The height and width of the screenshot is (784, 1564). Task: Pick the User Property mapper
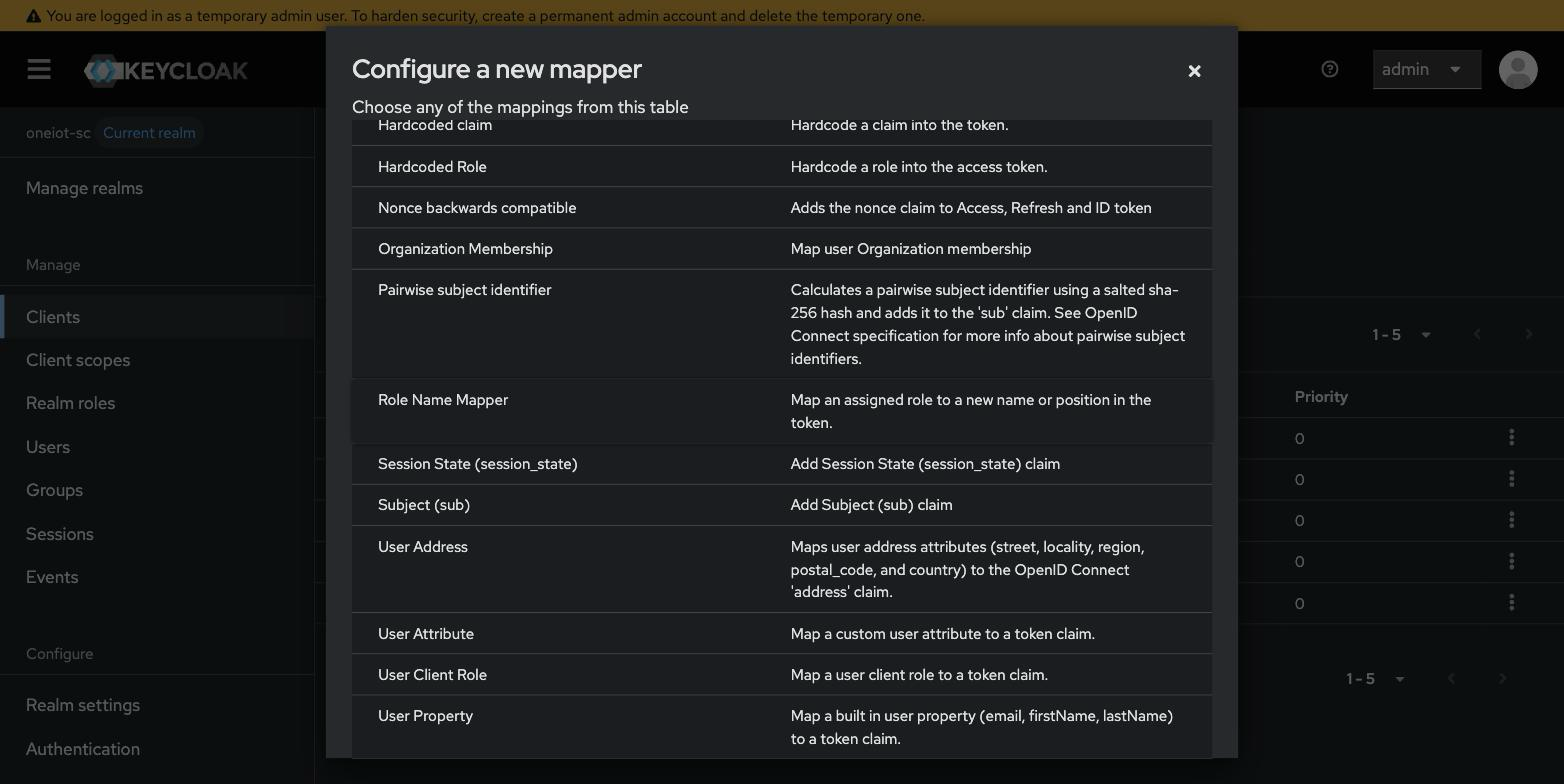click(x=782, y=727)
